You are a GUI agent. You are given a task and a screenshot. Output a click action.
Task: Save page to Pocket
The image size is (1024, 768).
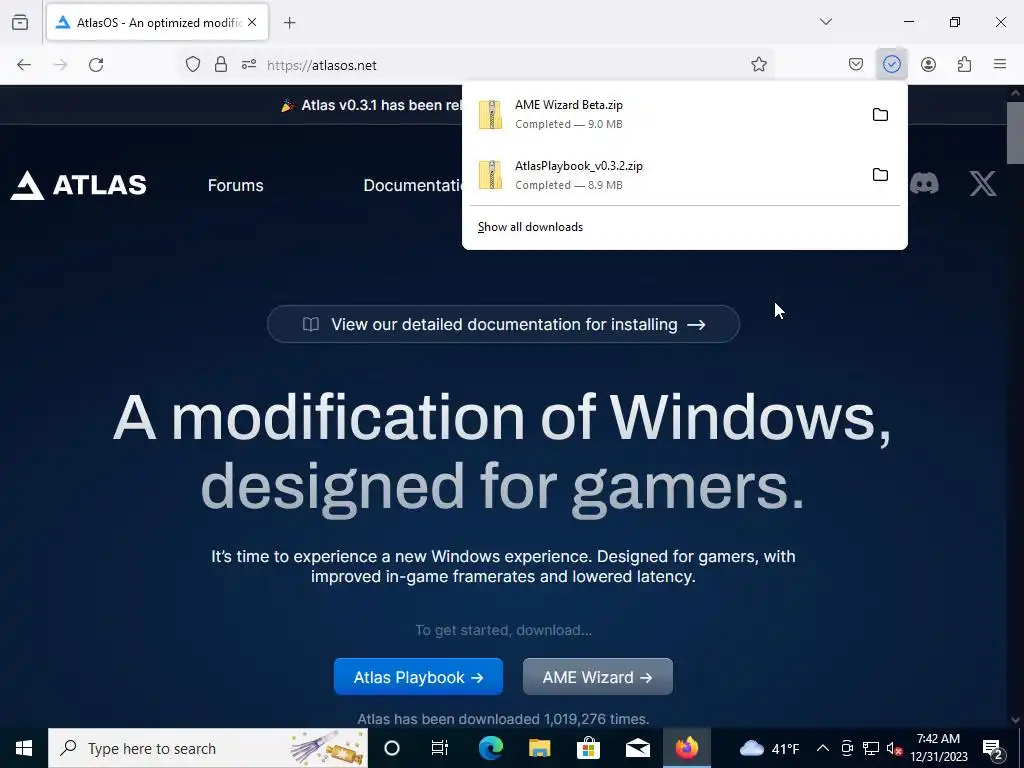[x=856, y=65]
